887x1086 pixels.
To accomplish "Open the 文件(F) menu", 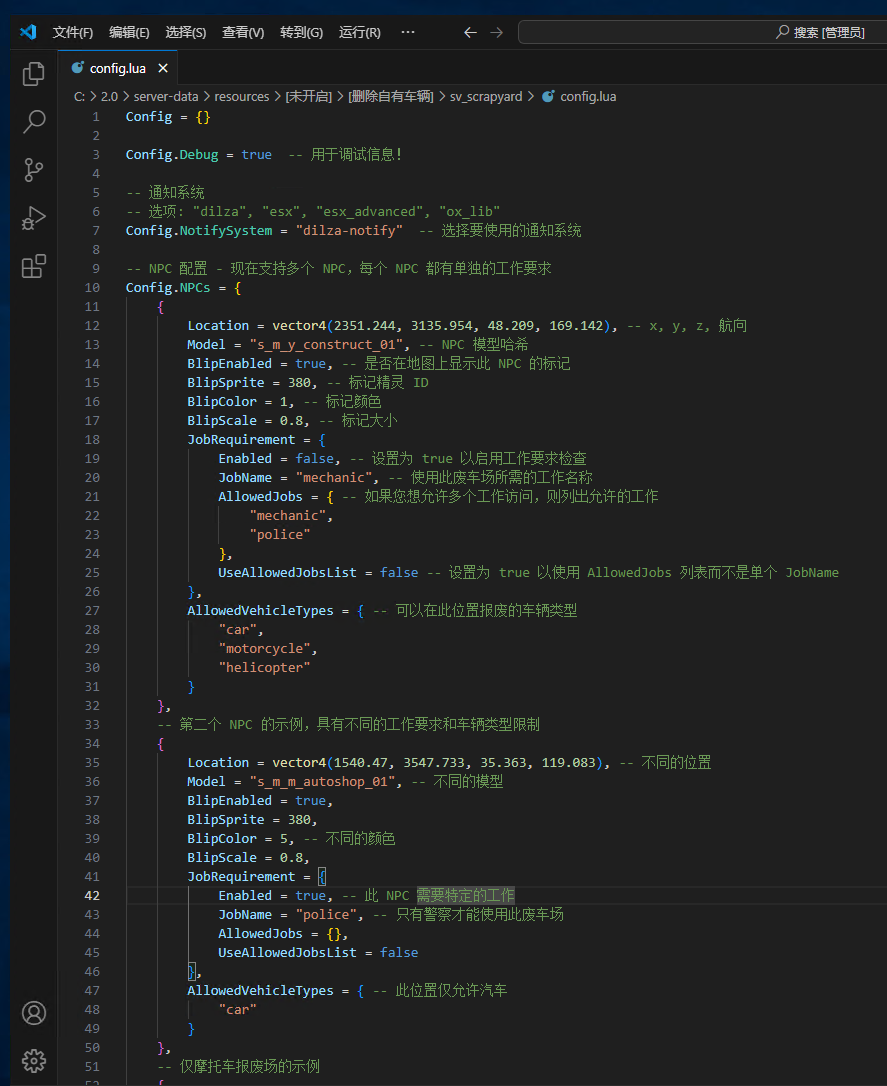I will point(72,32).
